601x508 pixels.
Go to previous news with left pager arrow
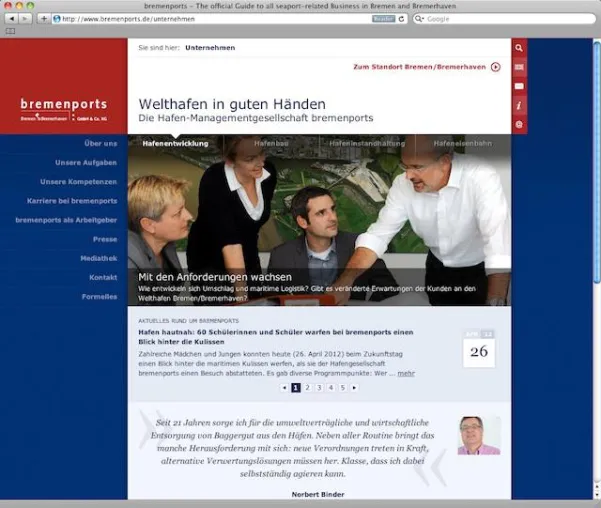pyautogui.click(x=284, y=388)
